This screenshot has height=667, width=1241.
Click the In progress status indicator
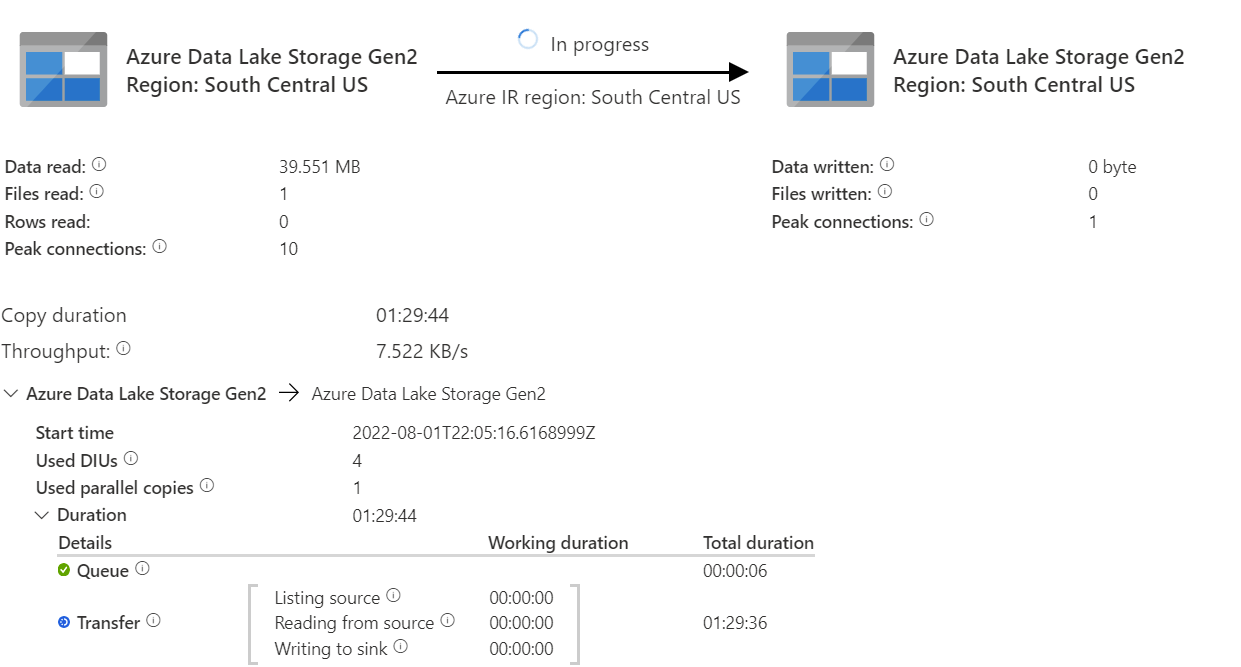529,37
